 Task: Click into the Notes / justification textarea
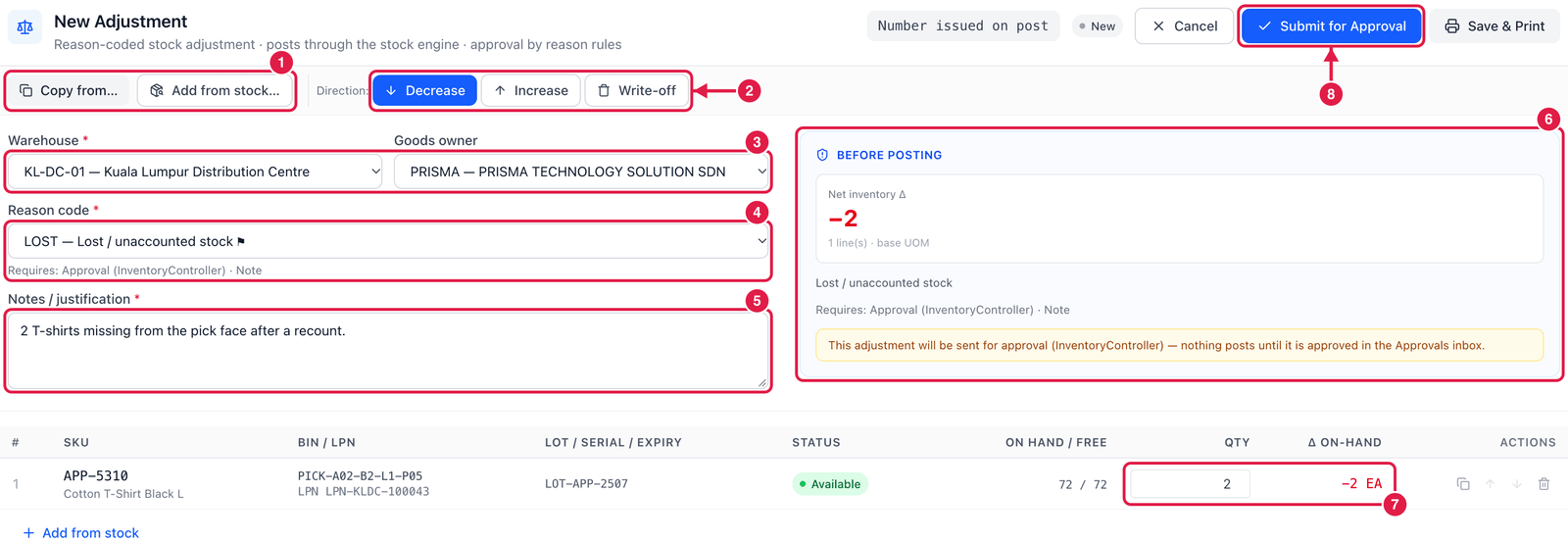388,350
